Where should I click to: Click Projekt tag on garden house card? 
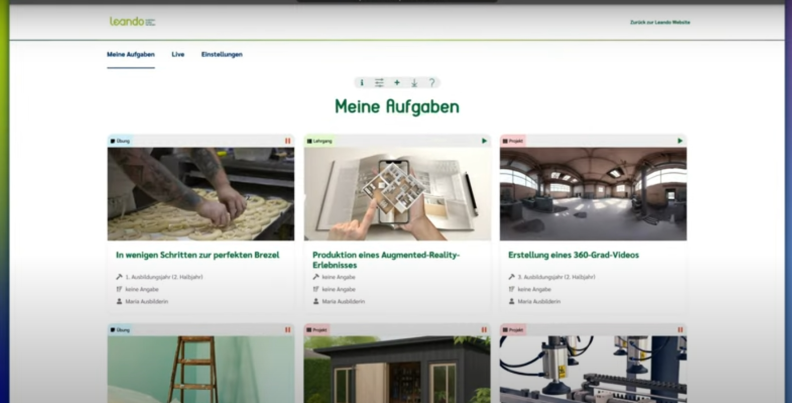click(x=317, y=330)
